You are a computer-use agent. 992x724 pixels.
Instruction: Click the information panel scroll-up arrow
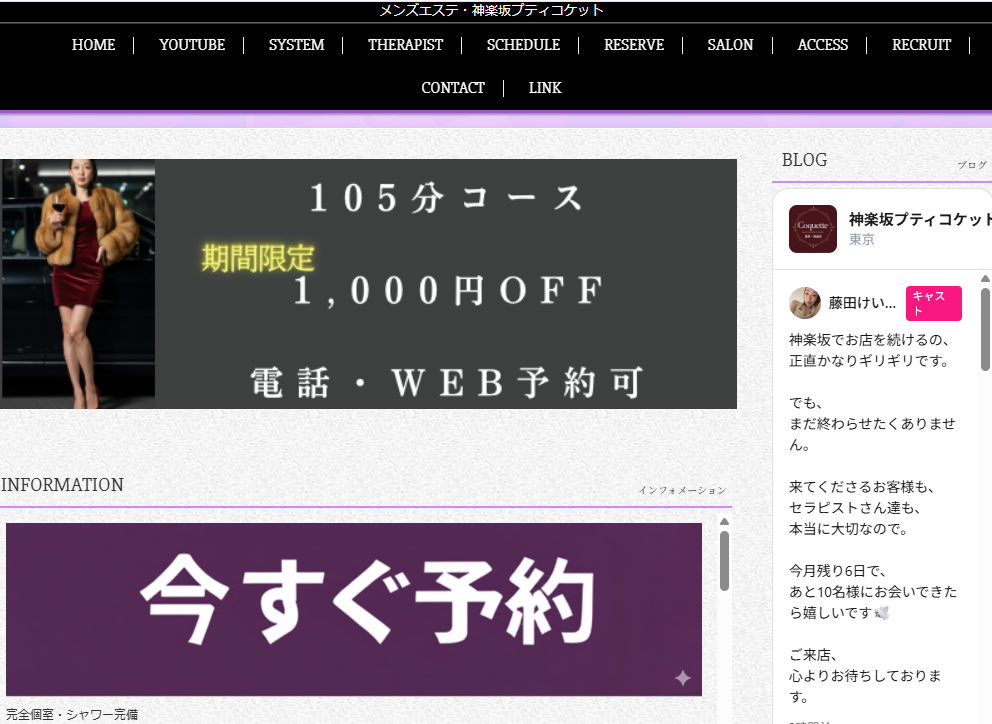point(724,521)
